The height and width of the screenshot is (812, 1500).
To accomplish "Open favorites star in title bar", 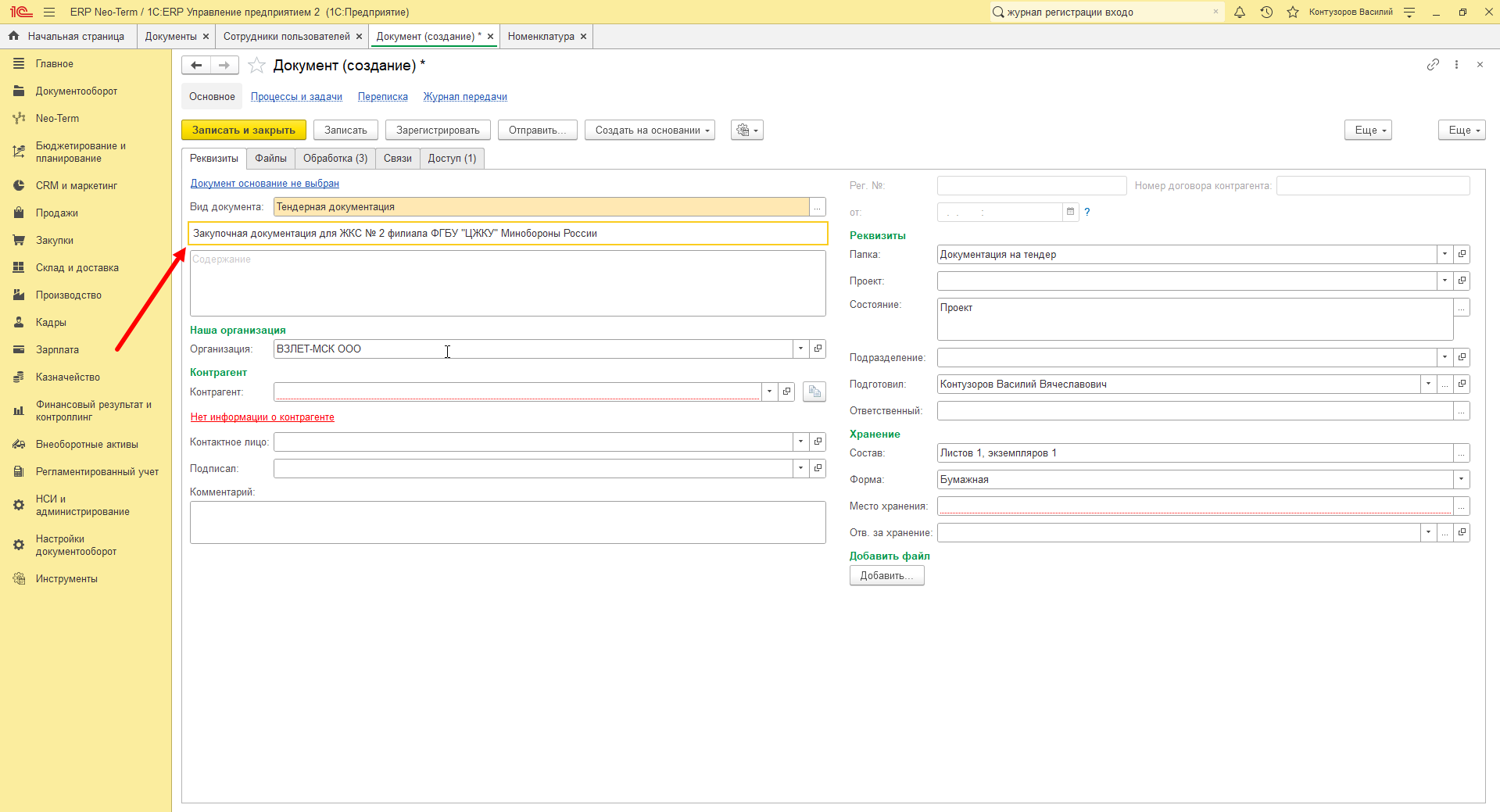I will pyautogui.click(x=1293, y=12).
